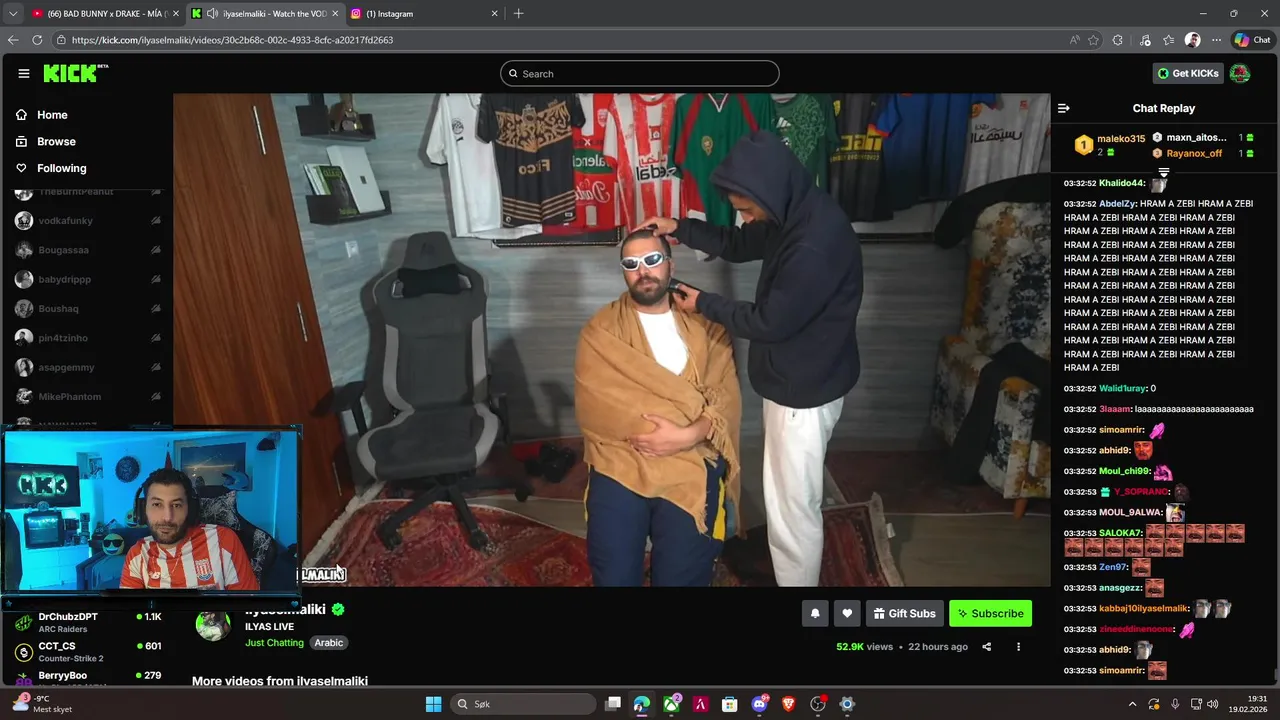Open asapgemmy offline channel
Screen dimensions: 1280x720
87,368
